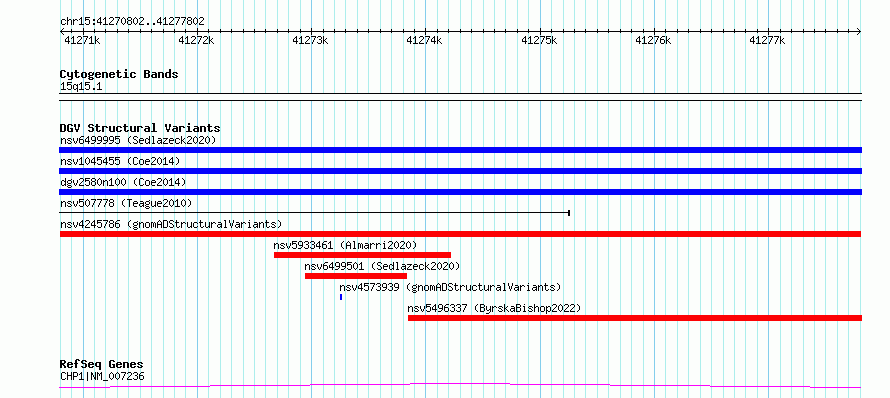Click the left arrowhead of the ruler

[x=62, y=32]
